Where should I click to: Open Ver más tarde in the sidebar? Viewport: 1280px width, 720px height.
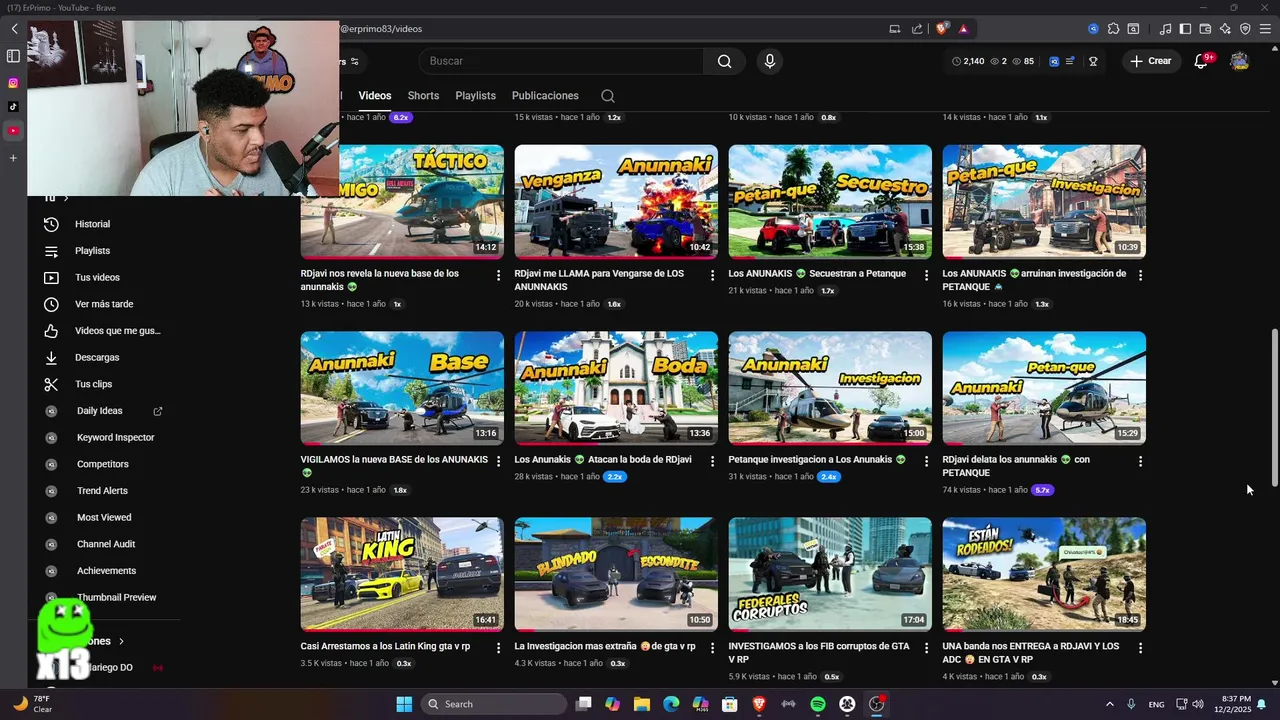(105, 304)
